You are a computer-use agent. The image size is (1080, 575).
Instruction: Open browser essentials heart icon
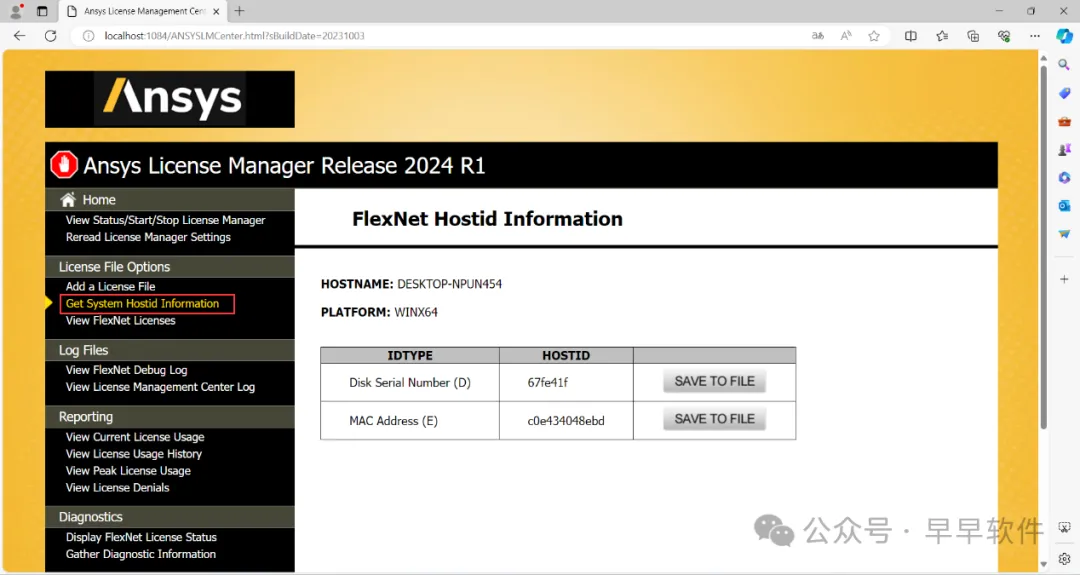coord(1004,36)
